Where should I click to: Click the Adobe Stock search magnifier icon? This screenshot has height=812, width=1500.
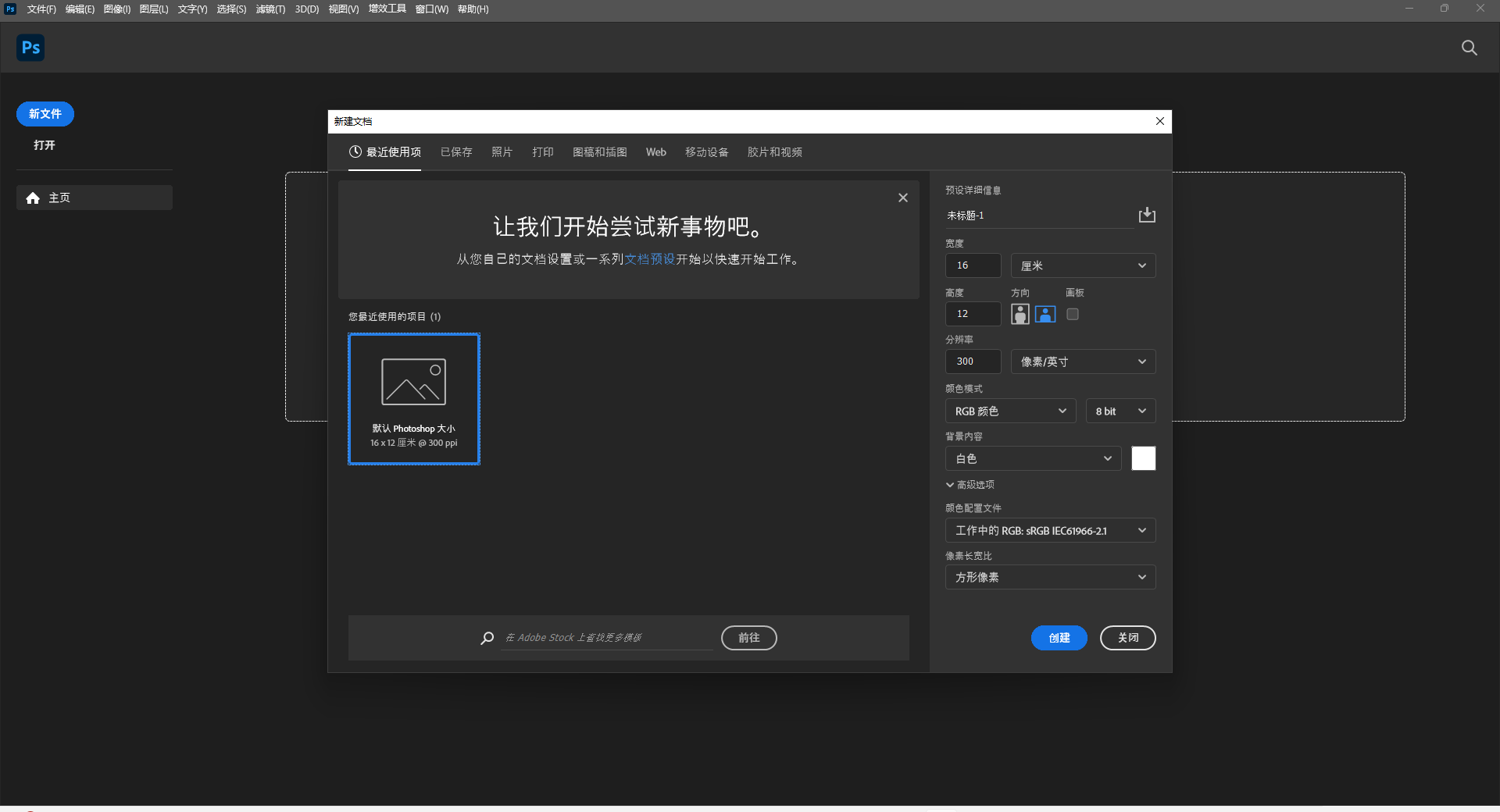(487, 638)
